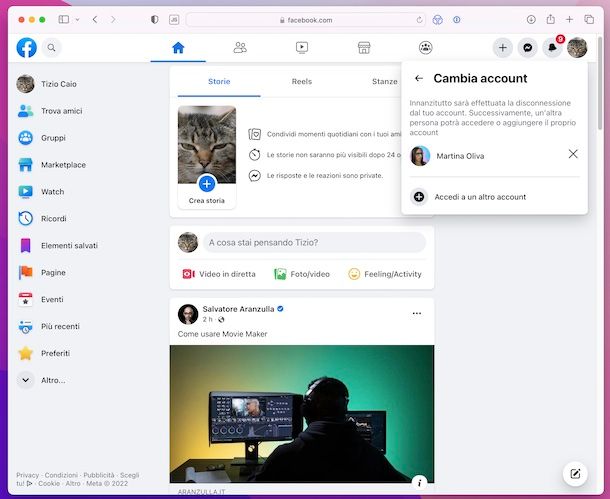Show Safari tab overview
This screenshot has width=610, height=499.
click(x=589, y=19)
